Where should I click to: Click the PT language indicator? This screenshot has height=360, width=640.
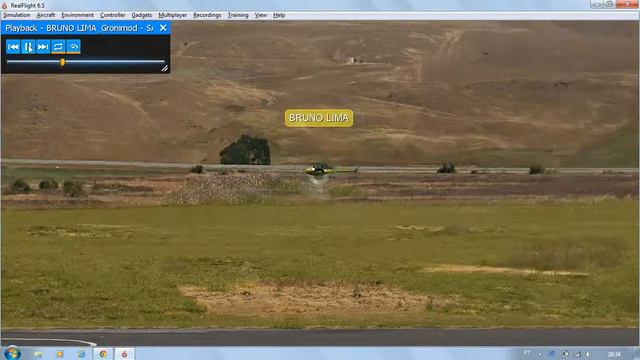[527, 353]
